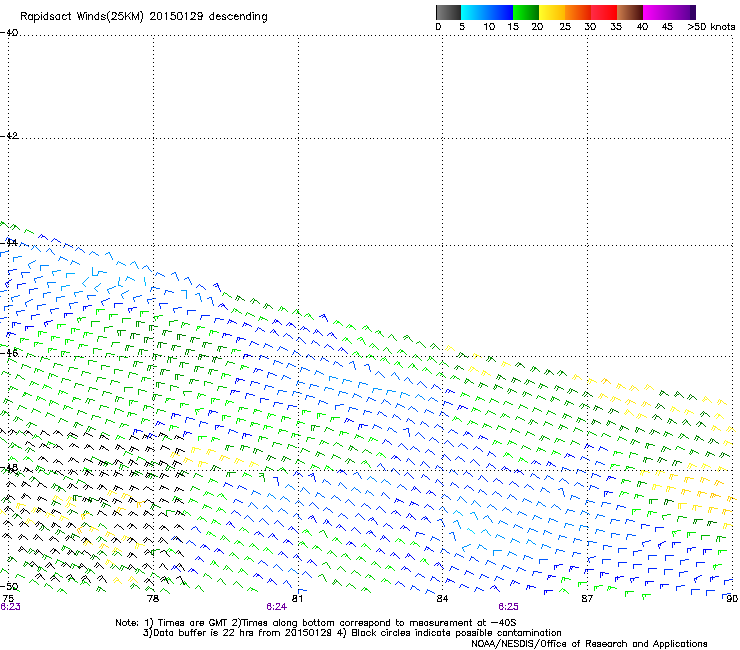Click the '25' label under the color bar
This screenshot has height=650, width=740.
[x=565, y=27]
